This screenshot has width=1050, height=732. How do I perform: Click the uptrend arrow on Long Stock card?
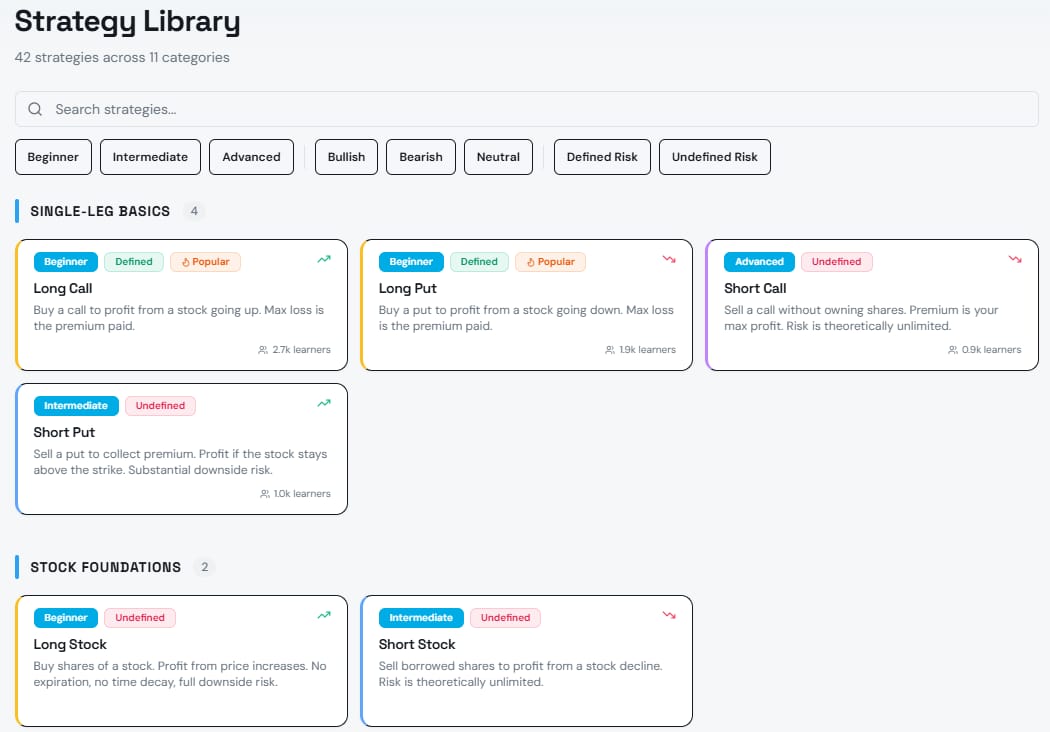[x=324, y=615]
